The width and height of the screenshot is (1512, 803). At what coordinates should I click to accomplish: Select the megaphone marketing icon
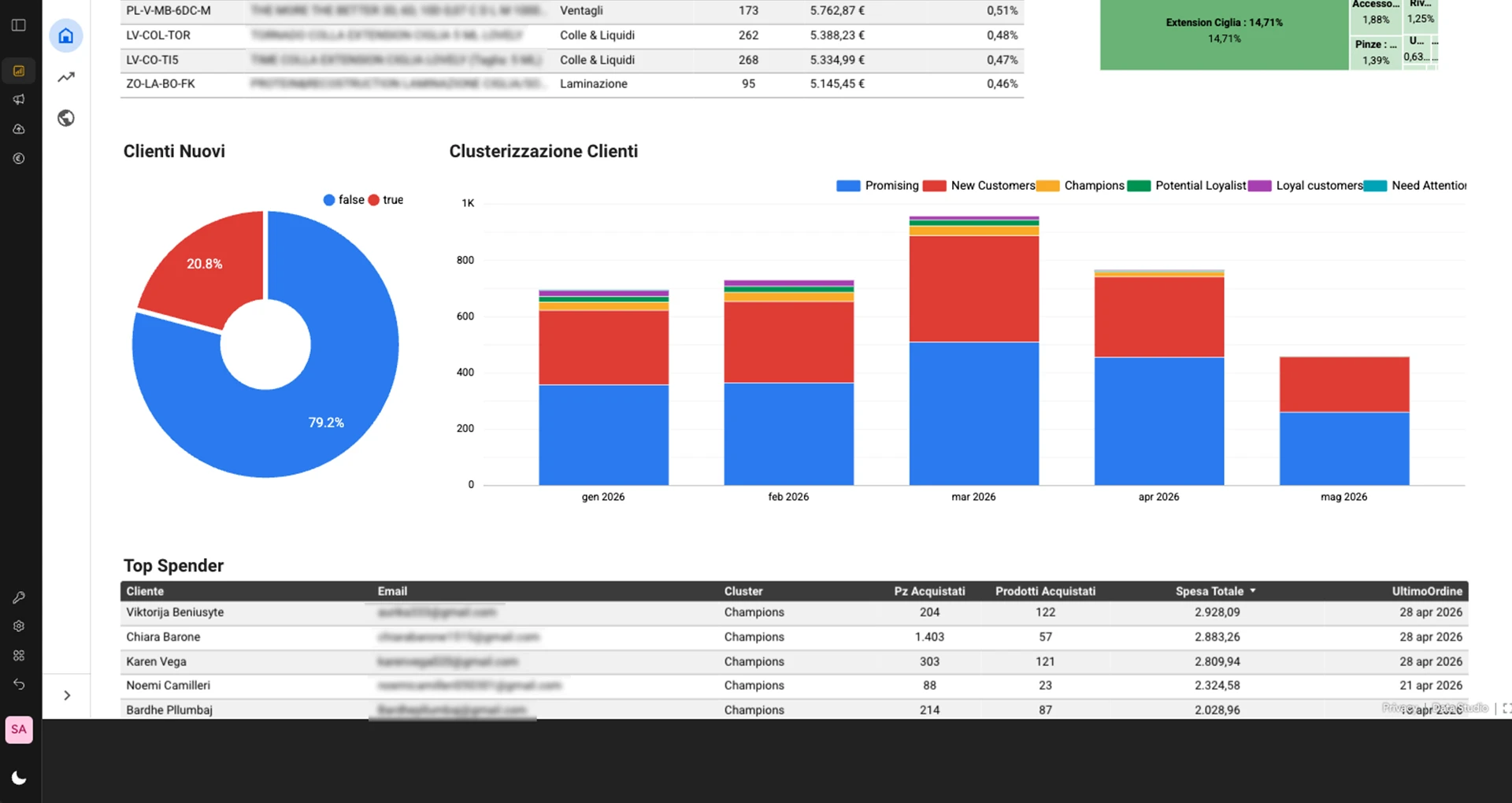(19, 99)
